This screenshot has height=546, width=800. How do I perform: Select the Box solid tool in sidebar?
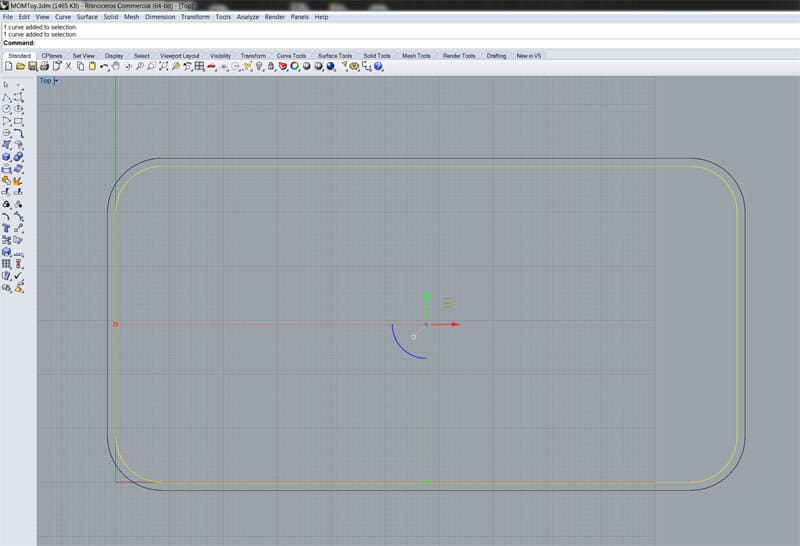click(6, 157)
